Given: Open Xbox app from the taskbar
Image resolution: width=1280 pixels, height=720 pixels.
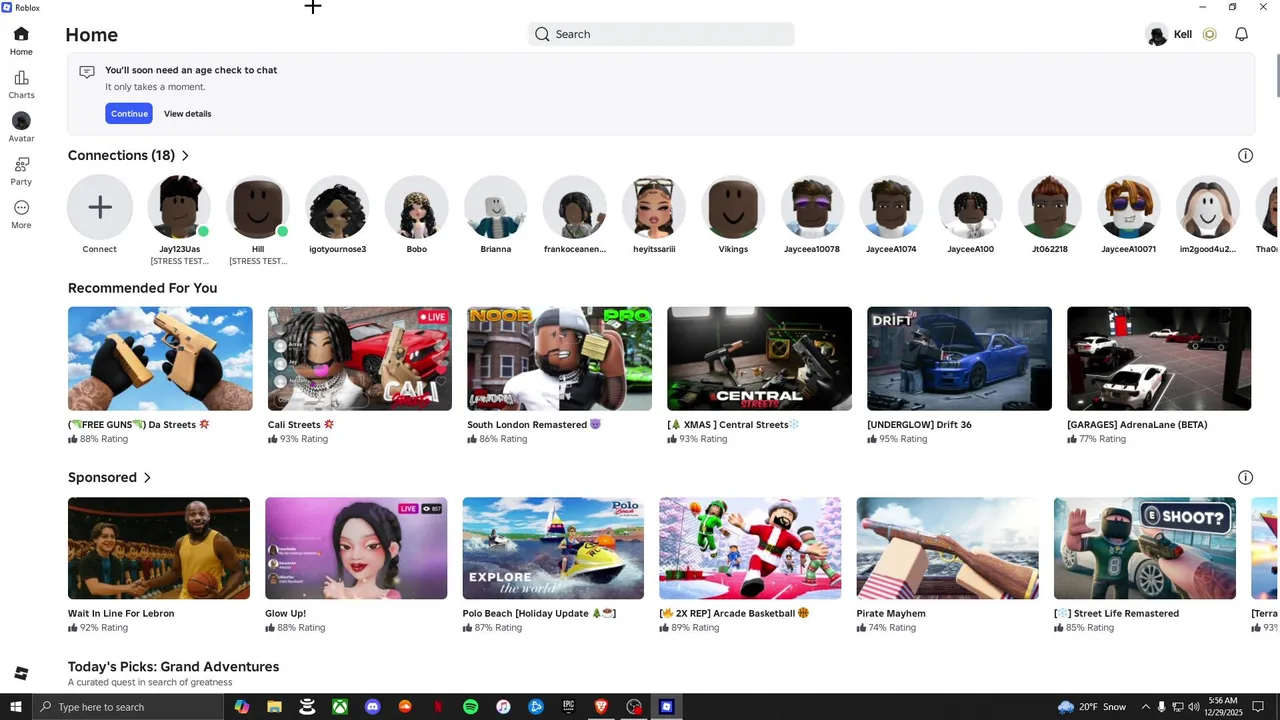Looking at the screenshot, I should coord(340,707).
